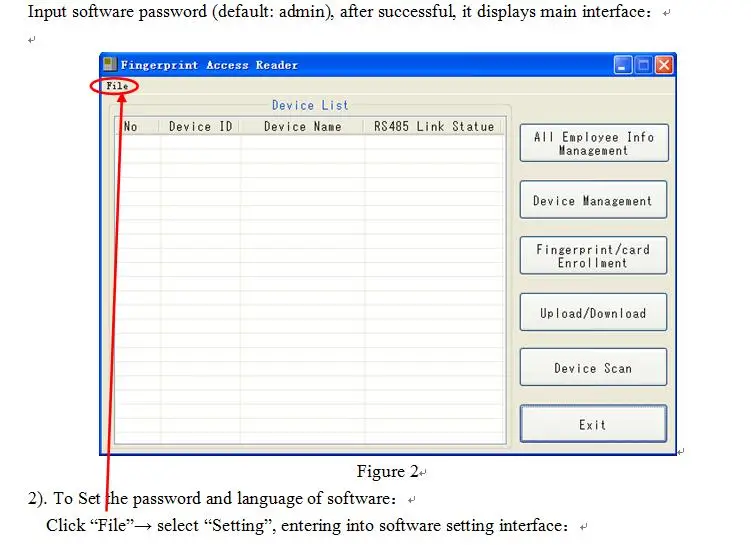Select the Device Name column header
This screenshot has width=751, height=545.
[x=302, y=127]
